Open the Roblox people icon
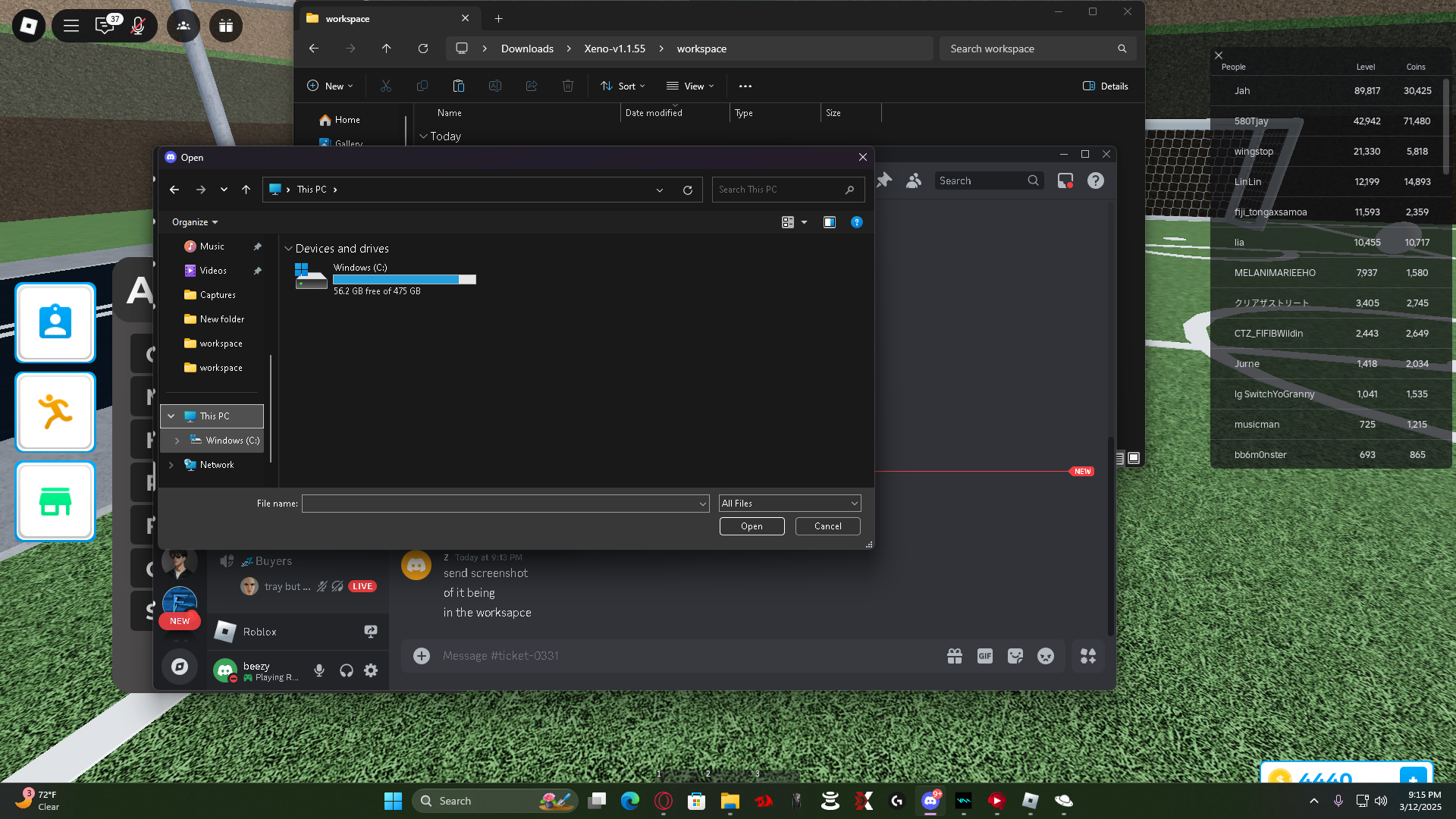Screen dimensions: 1456x819 (x=184, y=26)
